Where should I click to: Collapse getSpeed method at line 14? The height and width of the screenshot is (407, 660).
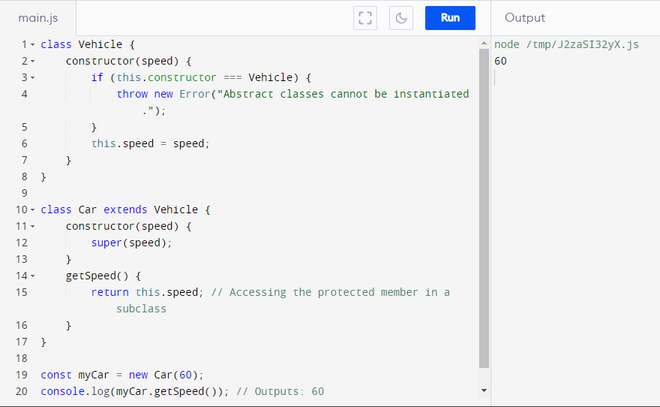point(33,275)
